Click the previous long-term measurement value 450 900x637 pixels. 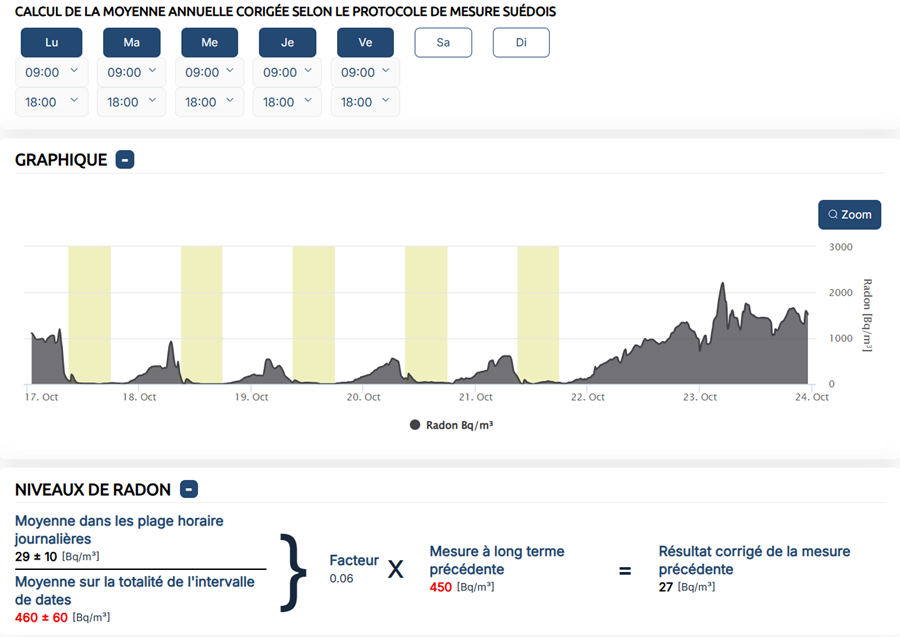pos(441,586)
